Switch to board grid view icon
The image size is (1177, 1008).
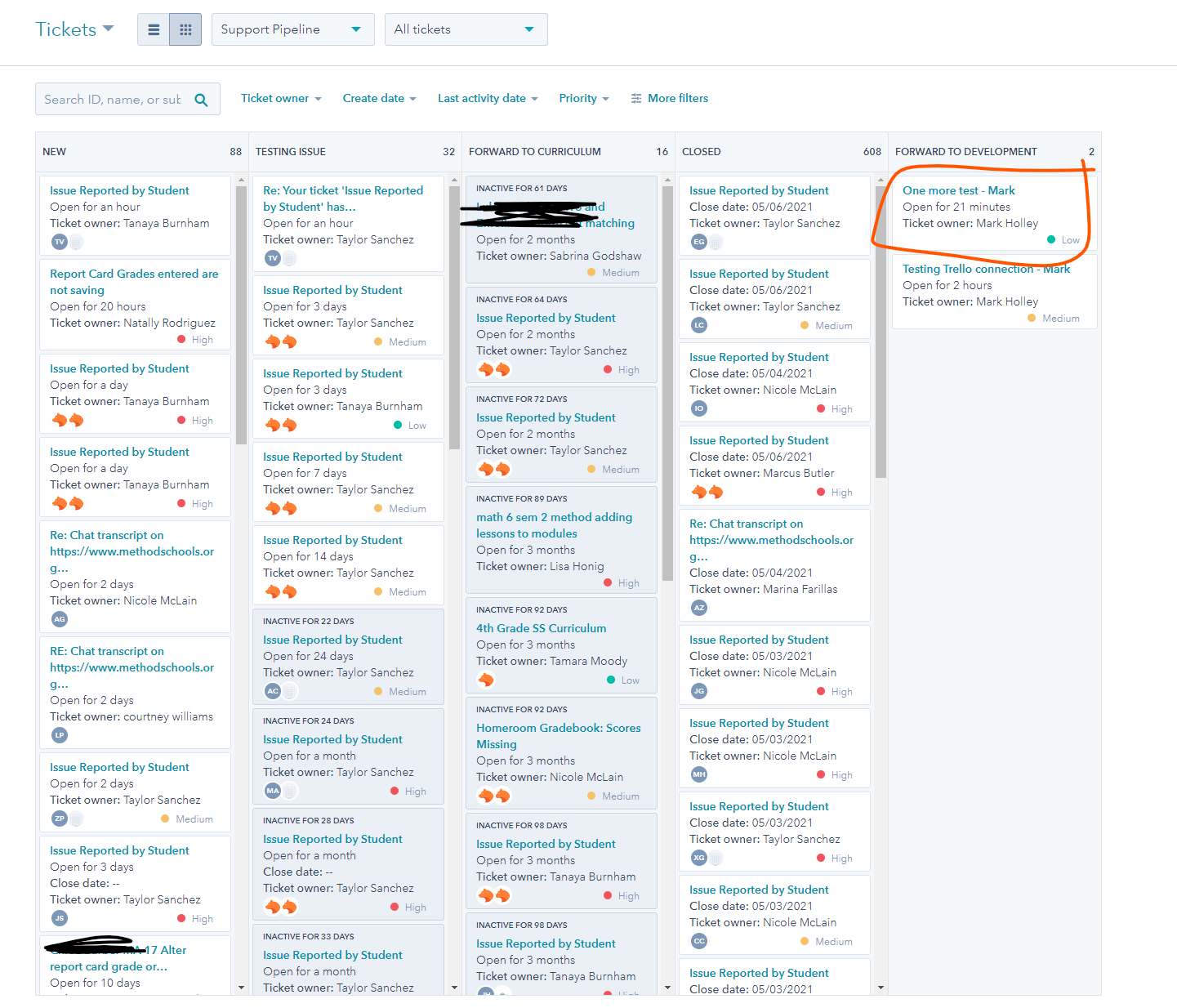[x=185, y=30]
